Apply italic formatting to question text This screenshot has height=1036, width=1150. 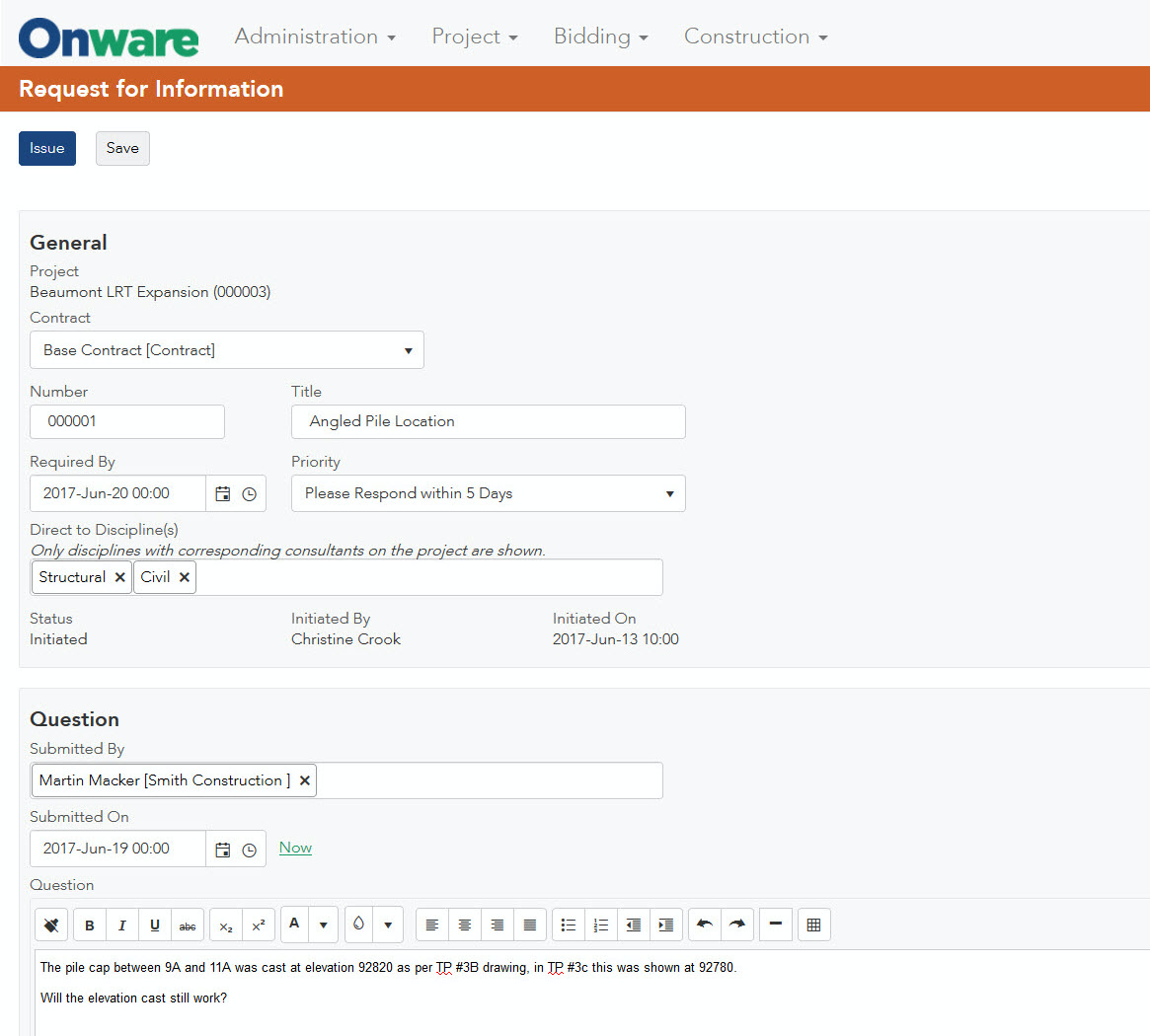[x=122, y=925]
